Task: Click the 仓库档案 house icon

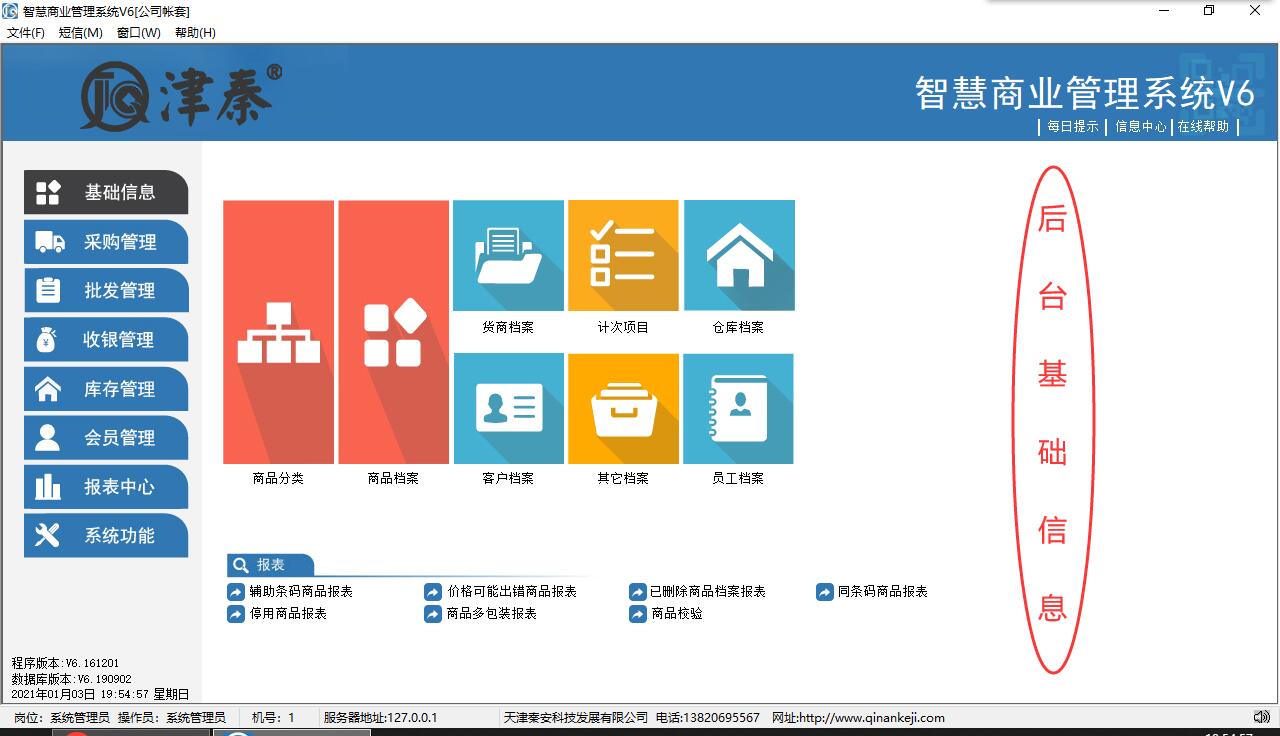Action: pos(739,256)
